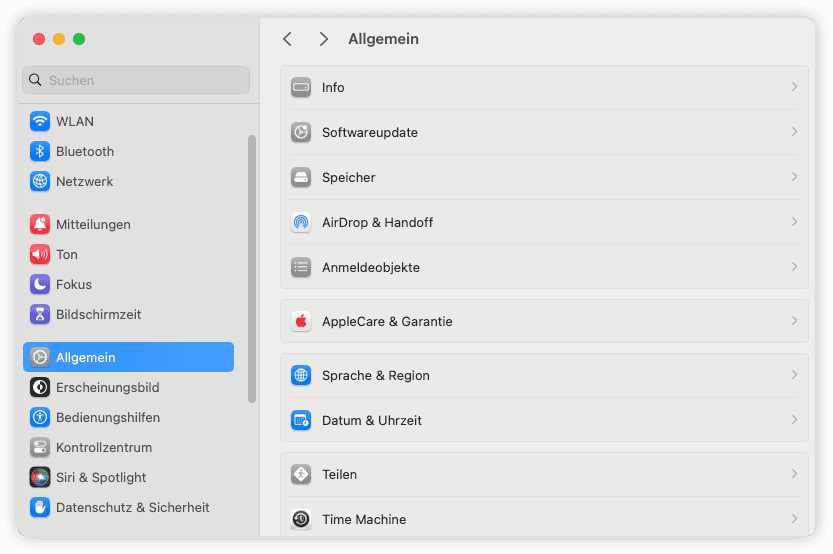This screenshot has height=554, width=833.
Task: Click the Anmeldeobjekte list icon
Action: pos(301,267)
